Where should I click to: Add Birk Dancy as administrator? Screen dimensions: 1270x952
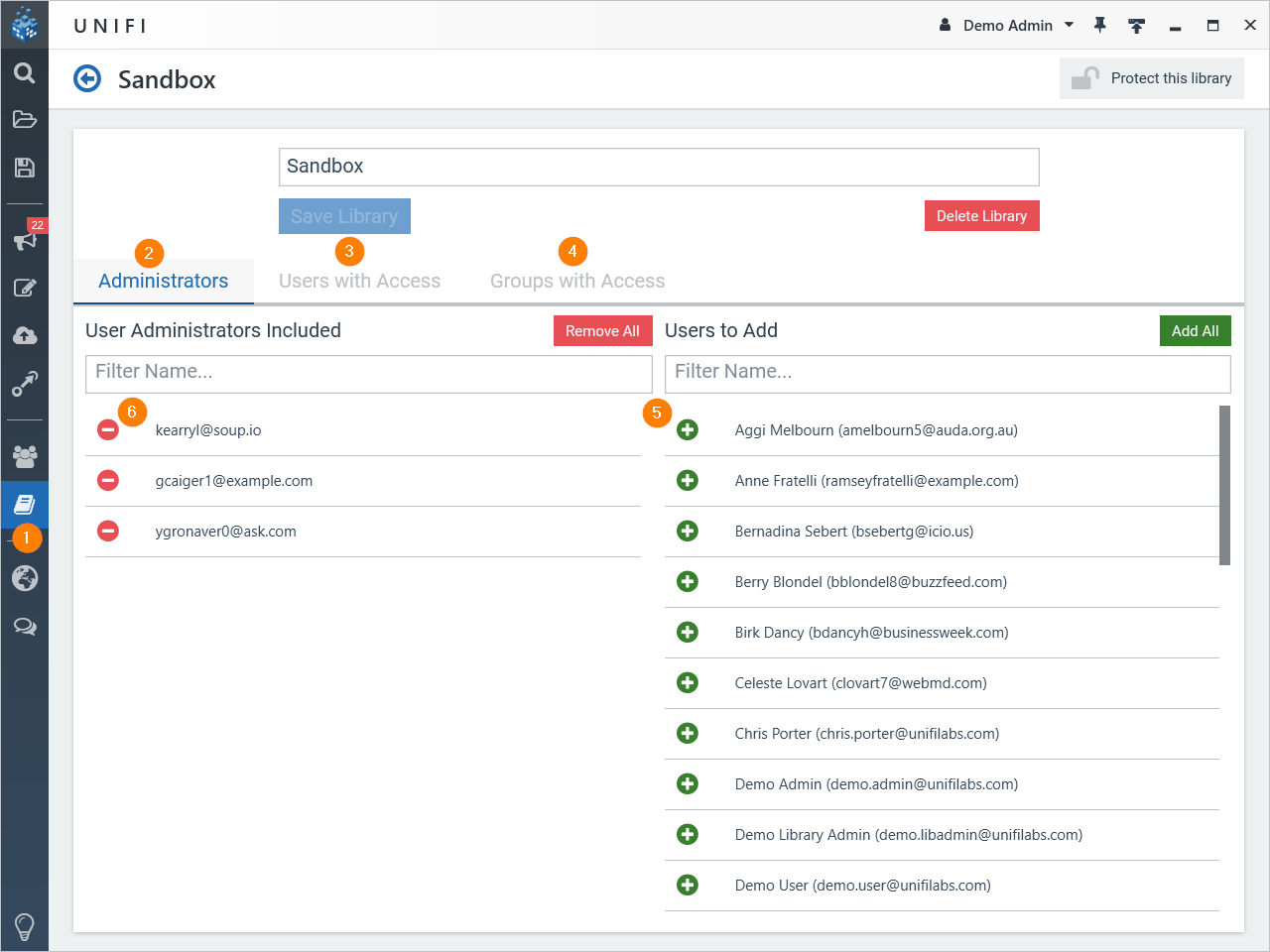(x=688, y=632)
